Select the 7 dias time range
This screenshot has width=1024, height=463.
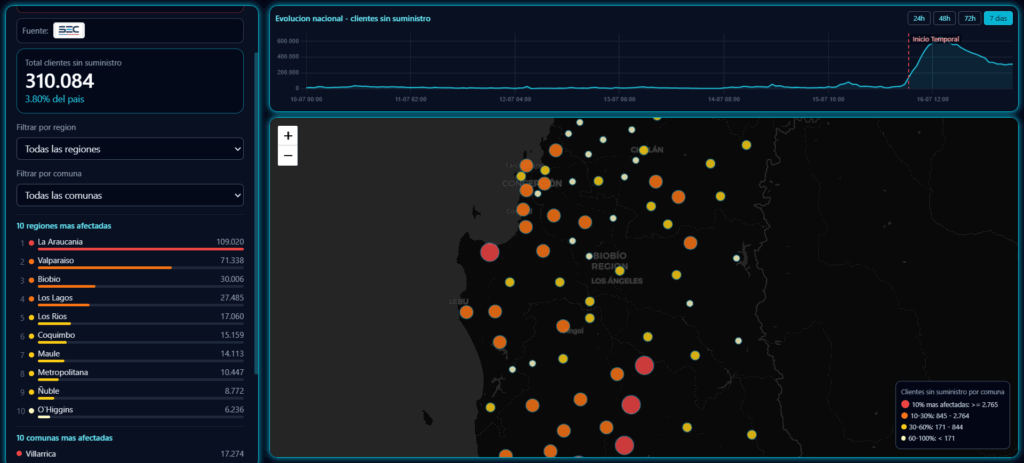tap(998, 18)
